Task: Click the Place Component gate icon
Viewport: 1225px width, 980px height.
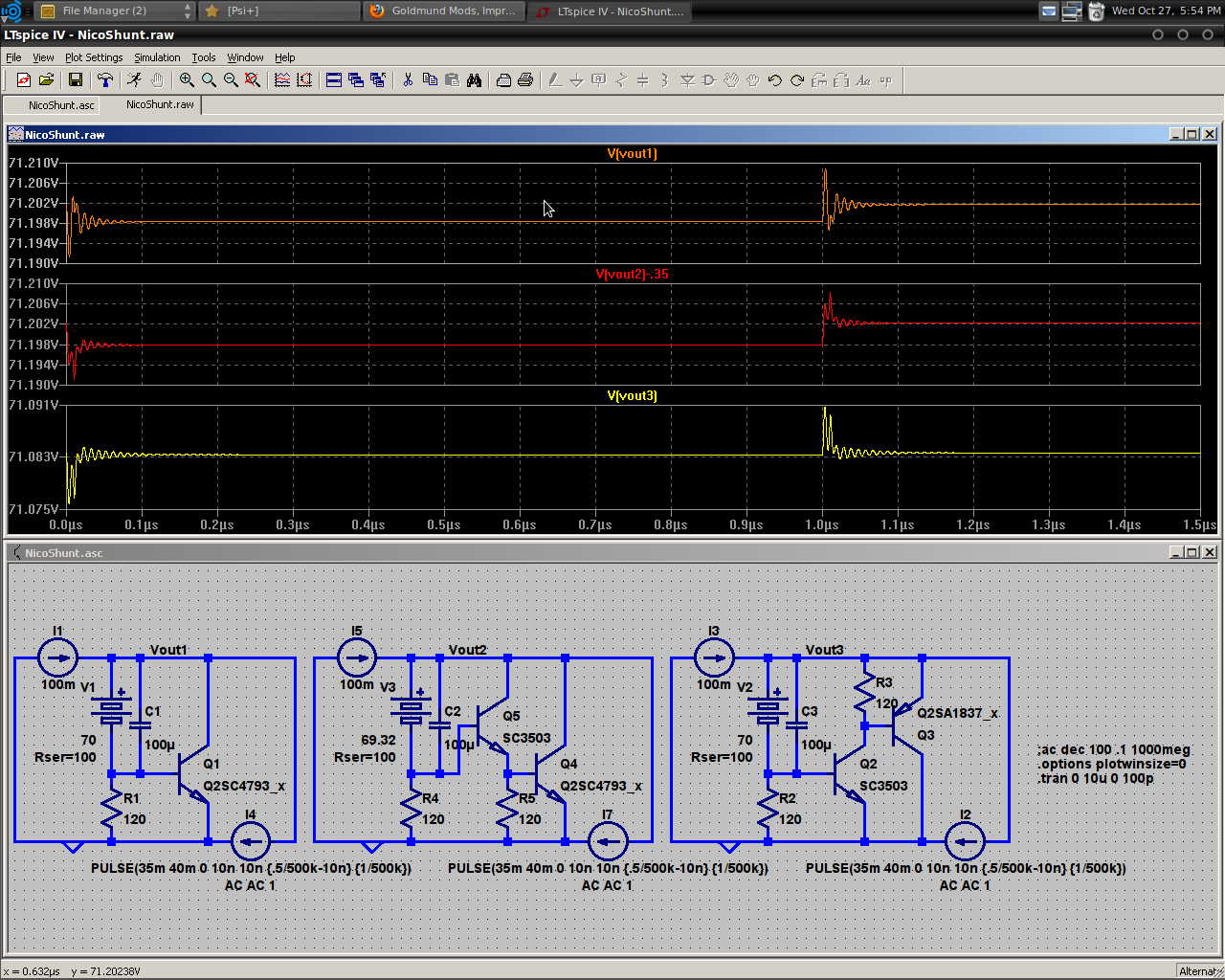Action: point(709,80)
